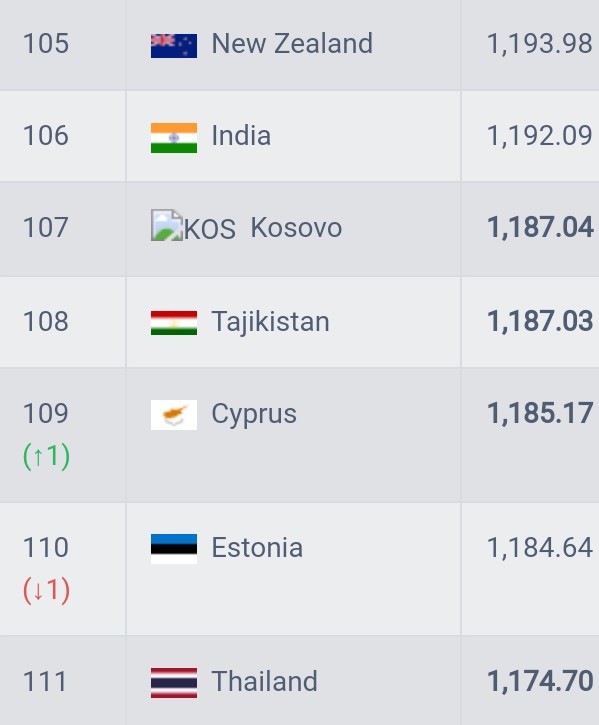Select the Thailand country name
Viewport: 599px width, 725px height.
tap(264, 682)
